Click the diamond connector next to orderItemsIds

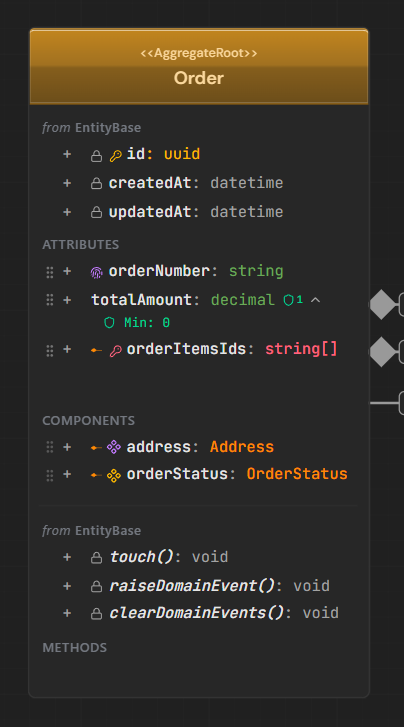coord(382,352)
